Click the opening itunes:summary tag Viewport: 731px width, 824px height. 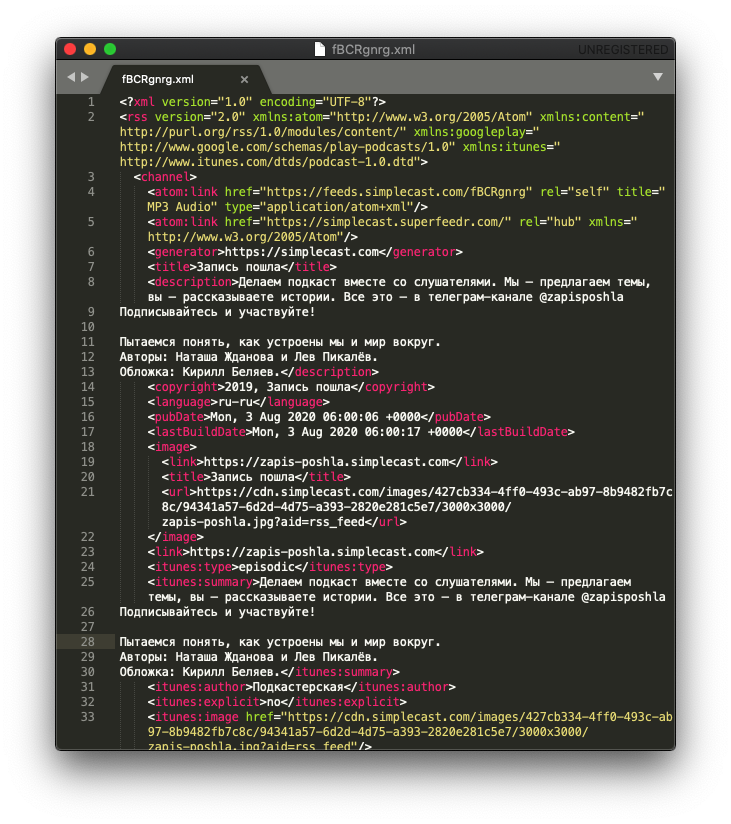click(203, 582)
